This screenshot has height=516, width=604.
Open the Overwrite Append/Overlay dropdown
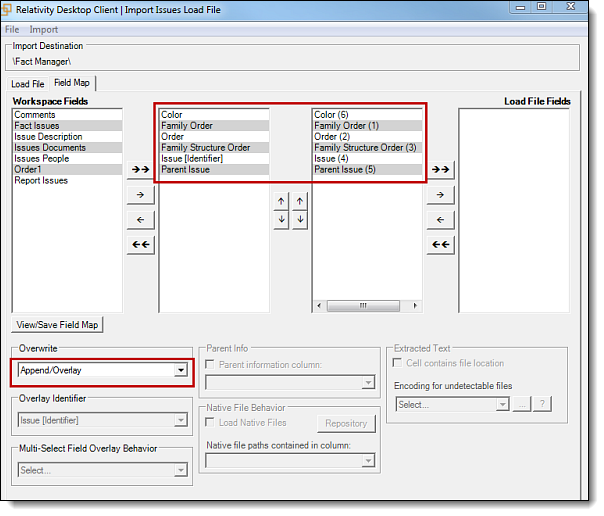pyautogui.click(x=180, y=370)
